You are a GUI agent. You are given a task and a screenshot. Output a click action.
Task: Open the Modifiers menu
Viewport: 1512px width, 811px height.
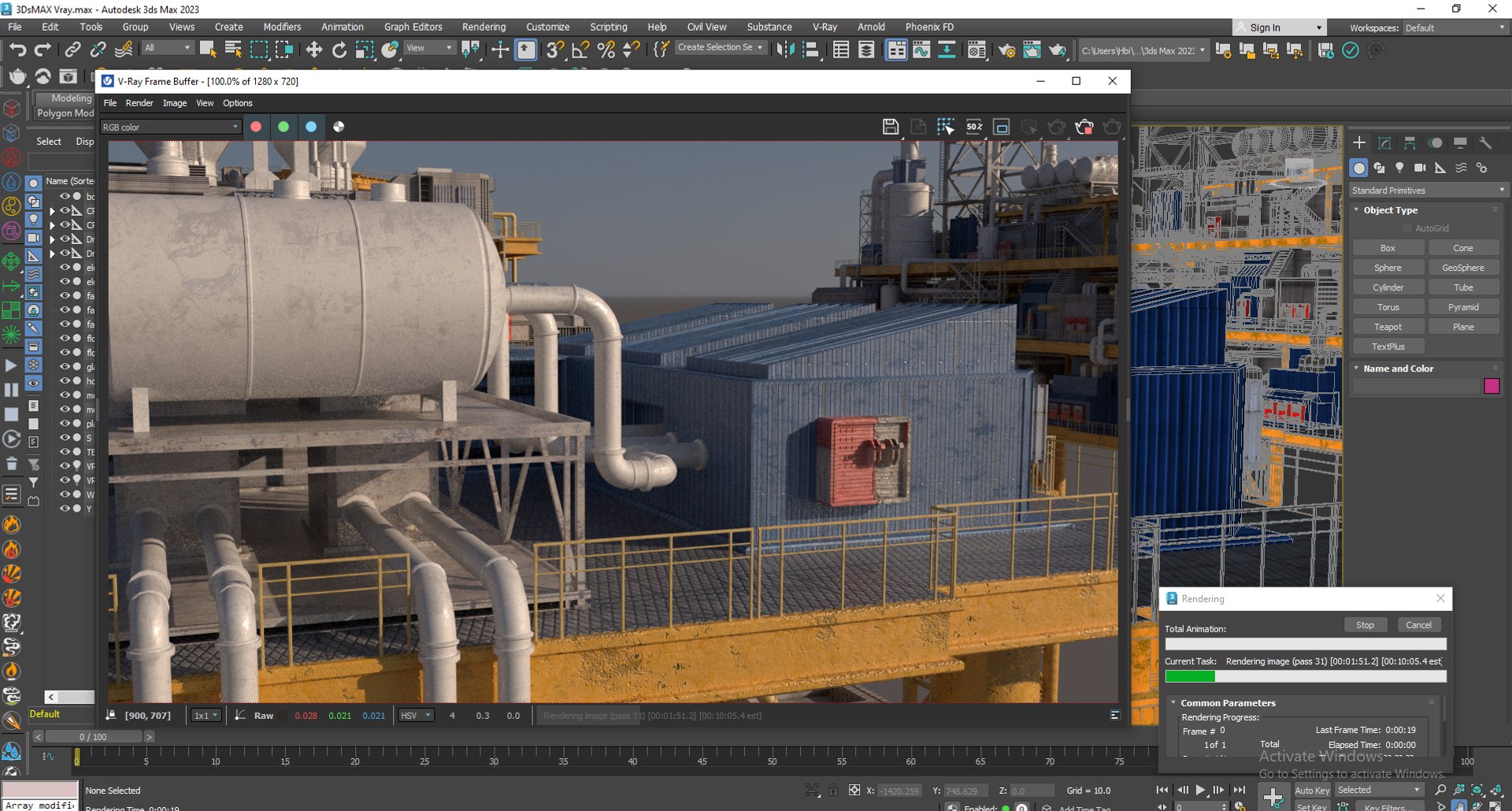point(282,27)
